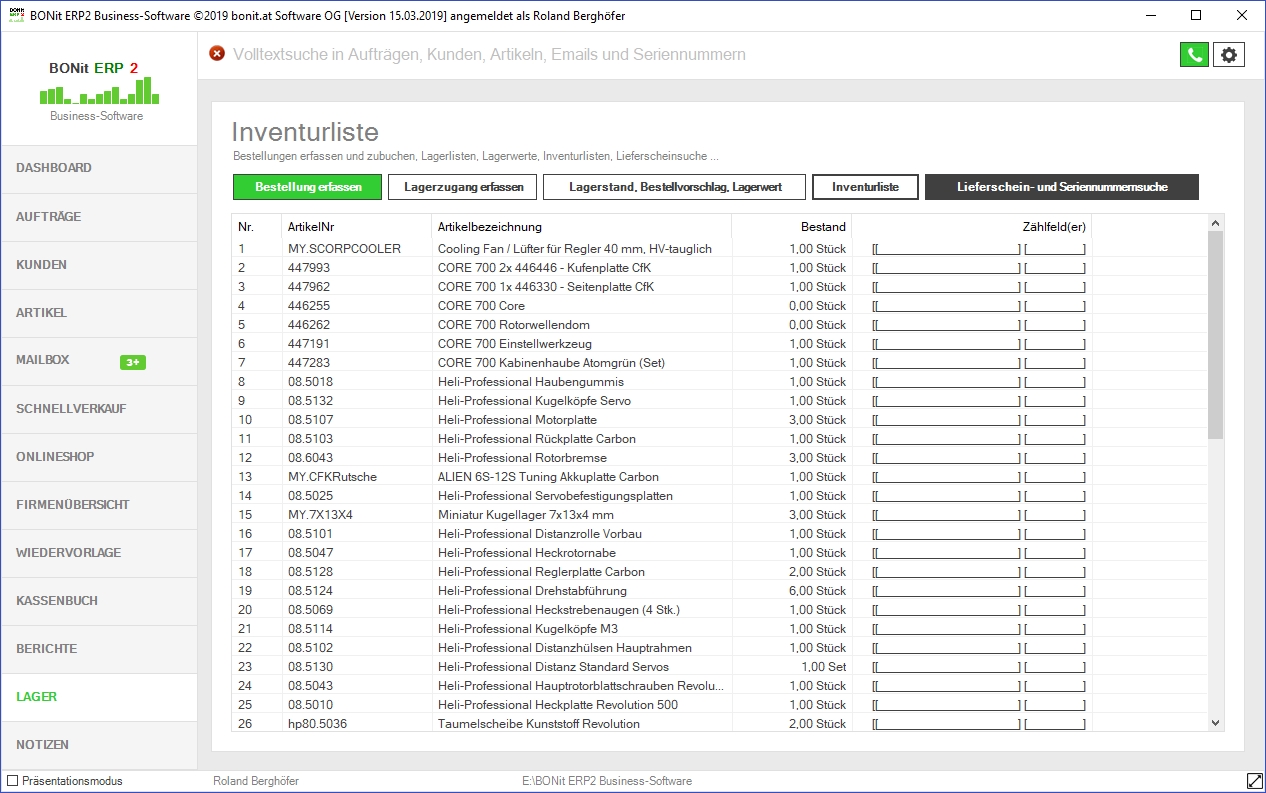Click article MY.CFKRutsche
Viewport: 1266px width, 793px height.
(x=333, y=477)
